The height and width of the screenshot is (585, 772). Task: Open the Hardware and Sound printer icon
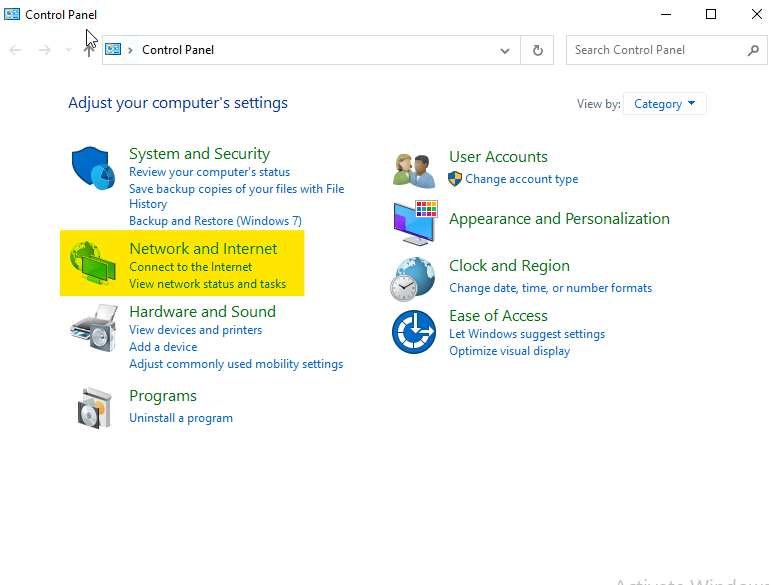coord(94,327)
